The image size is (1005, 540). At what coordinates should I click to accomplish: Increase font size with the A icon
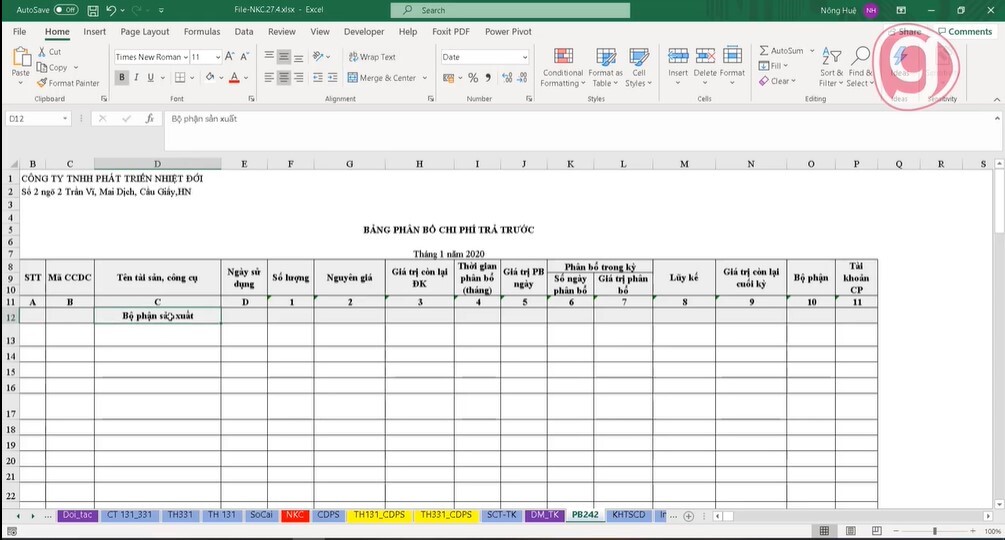click(x=229, y=57)
